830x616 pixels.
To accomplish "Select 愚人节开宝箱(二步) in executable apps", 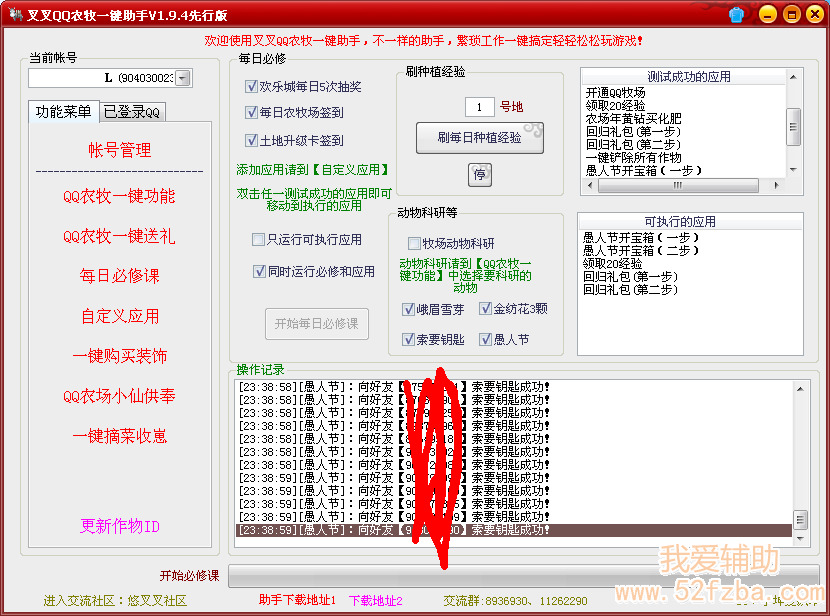I will point(641,250).
